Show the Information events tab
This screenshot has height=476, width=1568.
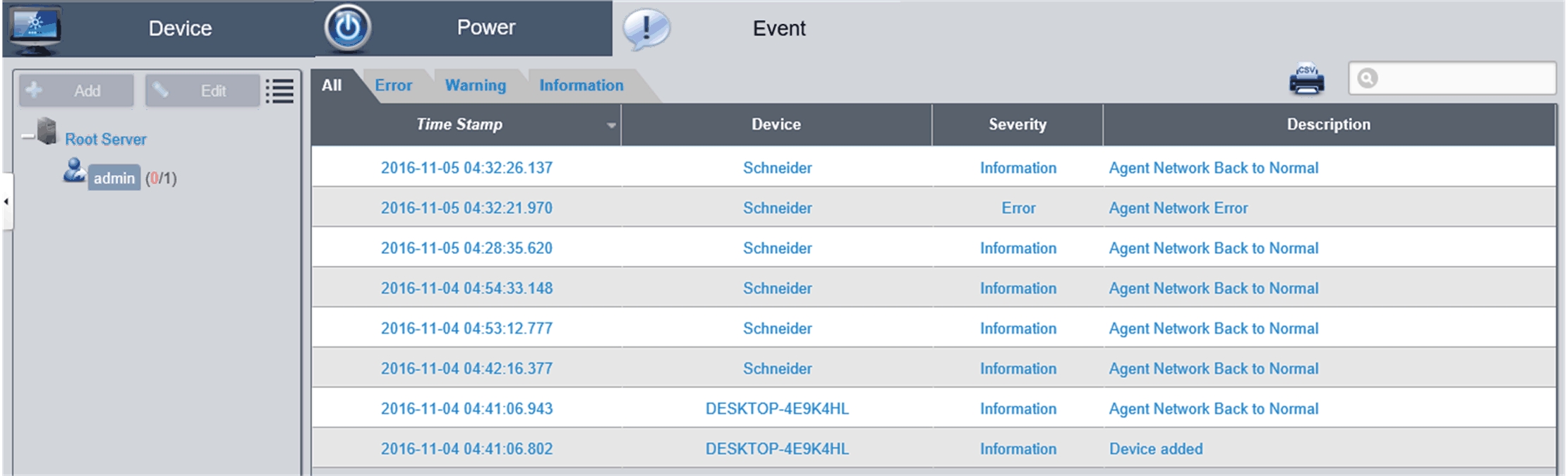click(x=581, y=85)
